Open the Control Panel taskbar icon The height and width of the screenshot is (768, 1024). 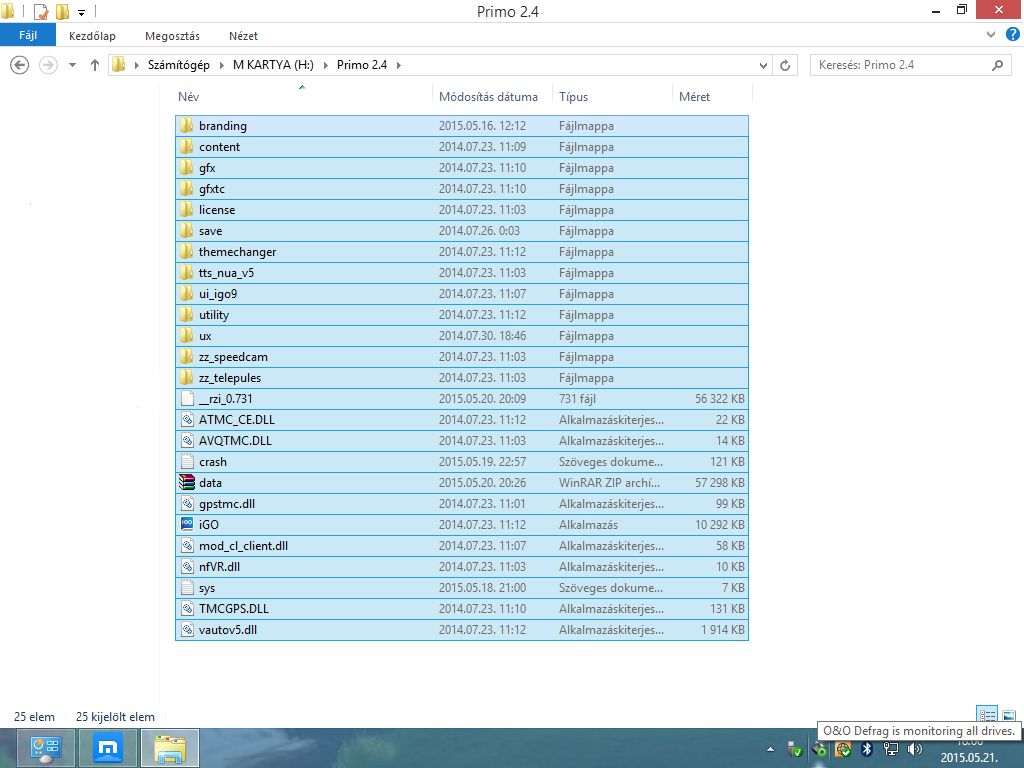coord(45,748)
